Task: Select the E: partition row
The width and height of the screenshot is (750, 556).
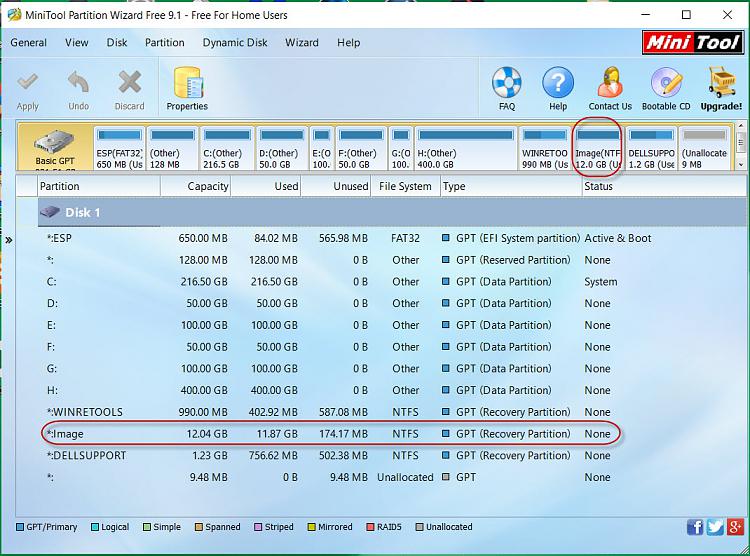Action: (x=391, y=325)
